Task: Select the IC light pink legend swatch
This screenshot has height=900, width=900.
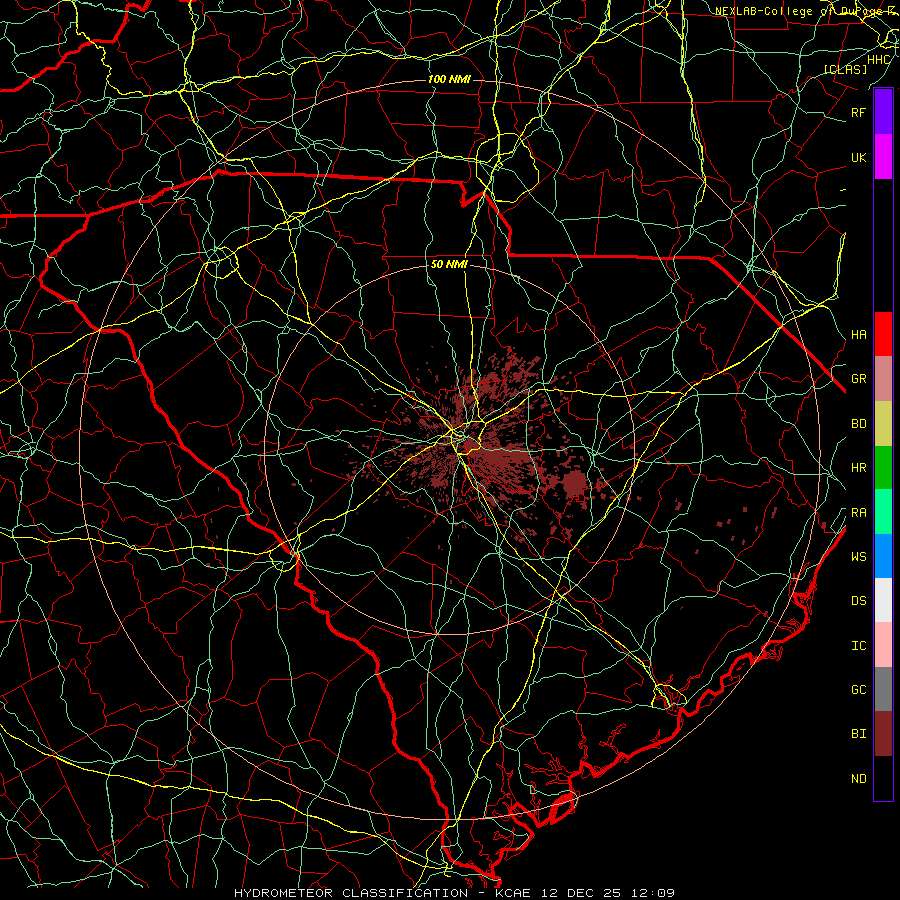Action: click(x=883, y=645)
